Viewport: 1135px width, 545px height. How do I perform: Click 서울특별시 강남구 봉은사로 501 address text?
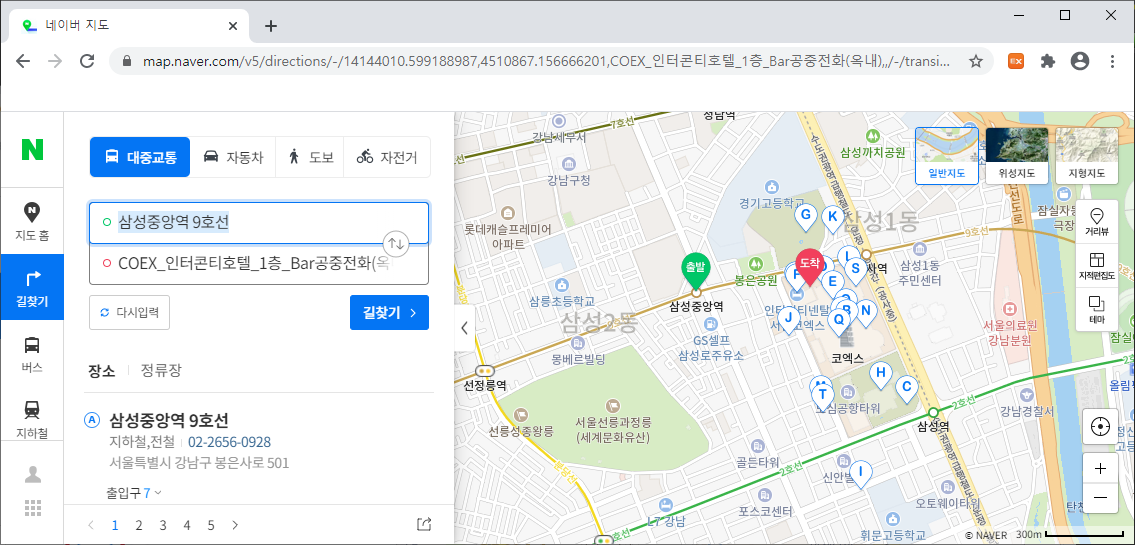click(x=199, y=462)
